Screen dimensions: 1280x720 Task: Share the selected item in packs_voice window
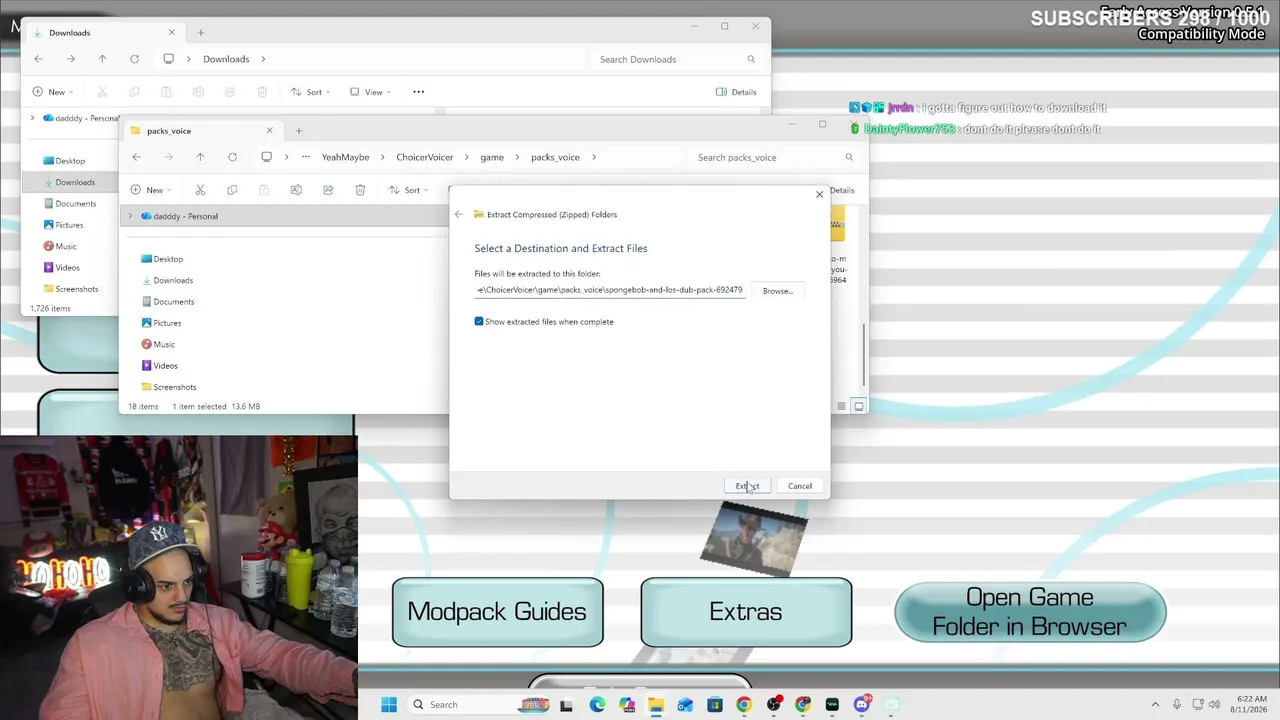click(x=328, y=190)
